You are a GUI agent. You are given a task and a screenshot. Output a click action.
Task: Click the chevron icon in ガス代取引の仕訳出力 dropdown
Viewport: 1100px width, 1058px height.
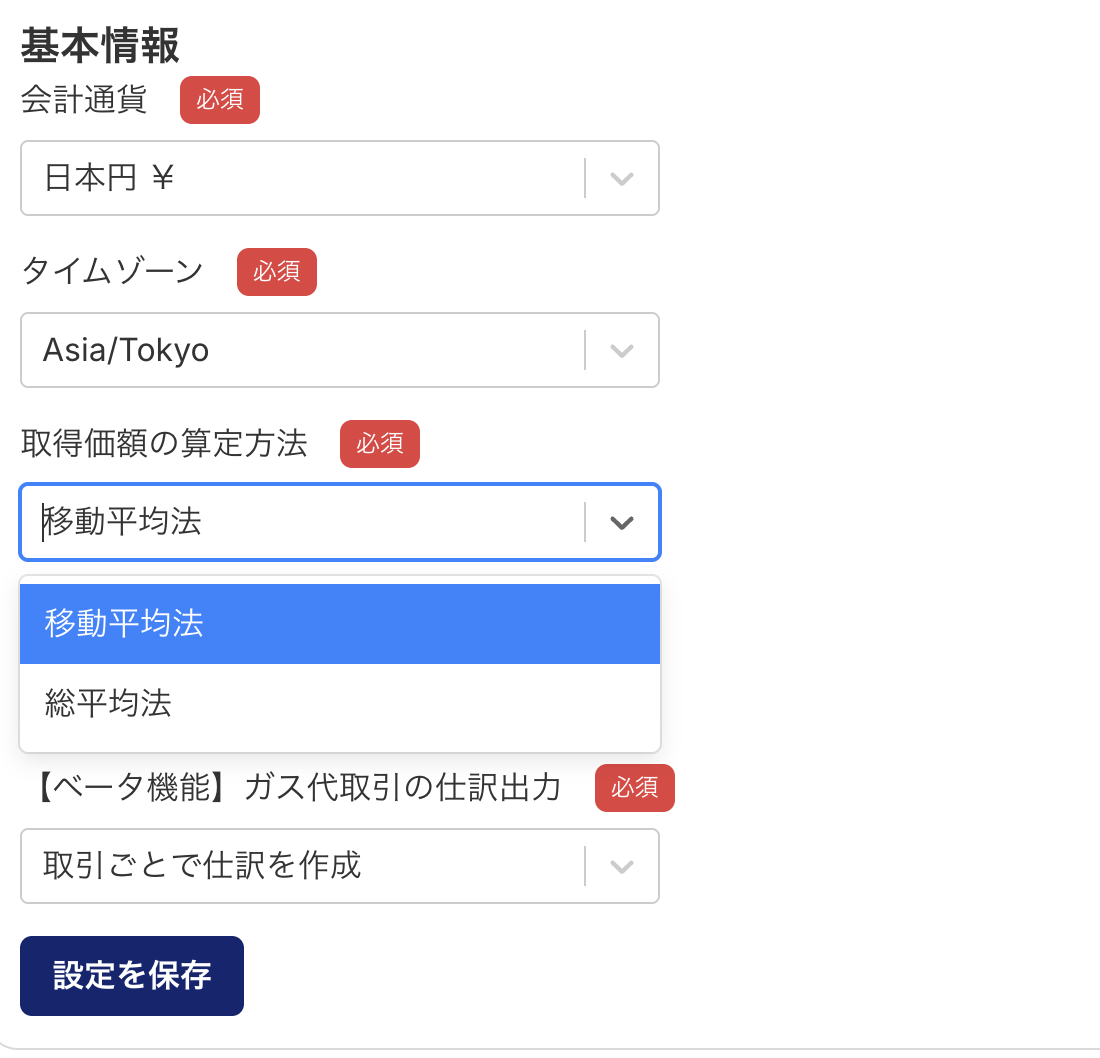622,866
